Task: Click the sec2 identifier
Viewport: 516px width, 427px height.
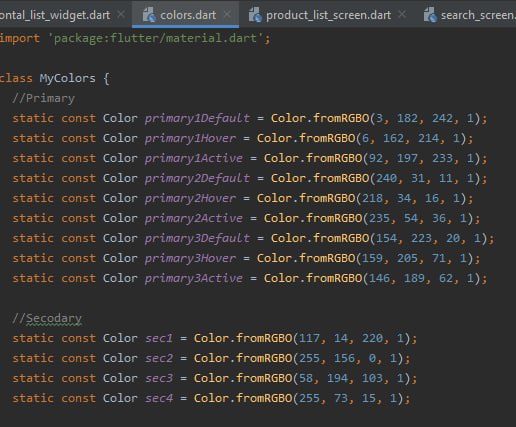Action: [159, 358]
